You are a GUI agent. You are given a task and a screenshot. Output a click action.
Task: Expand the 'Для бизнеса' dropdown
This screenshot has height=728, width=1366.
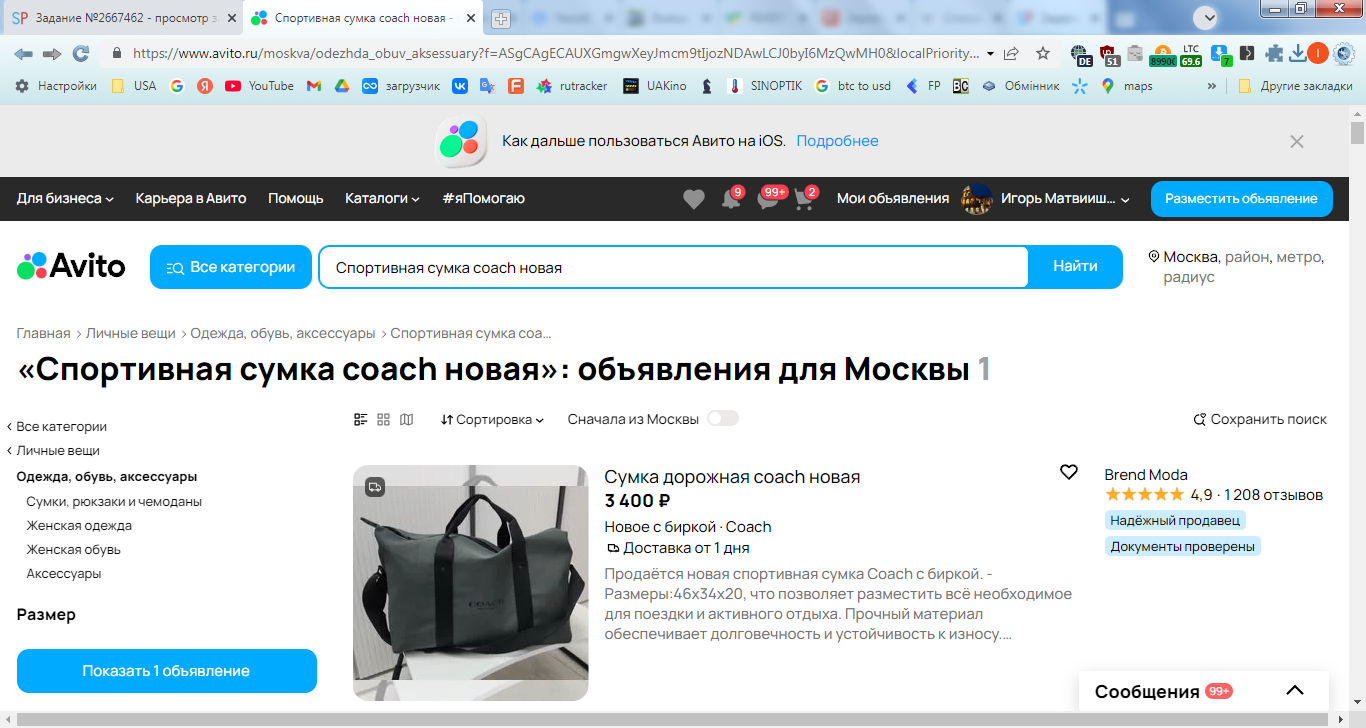tap(65, 199)
